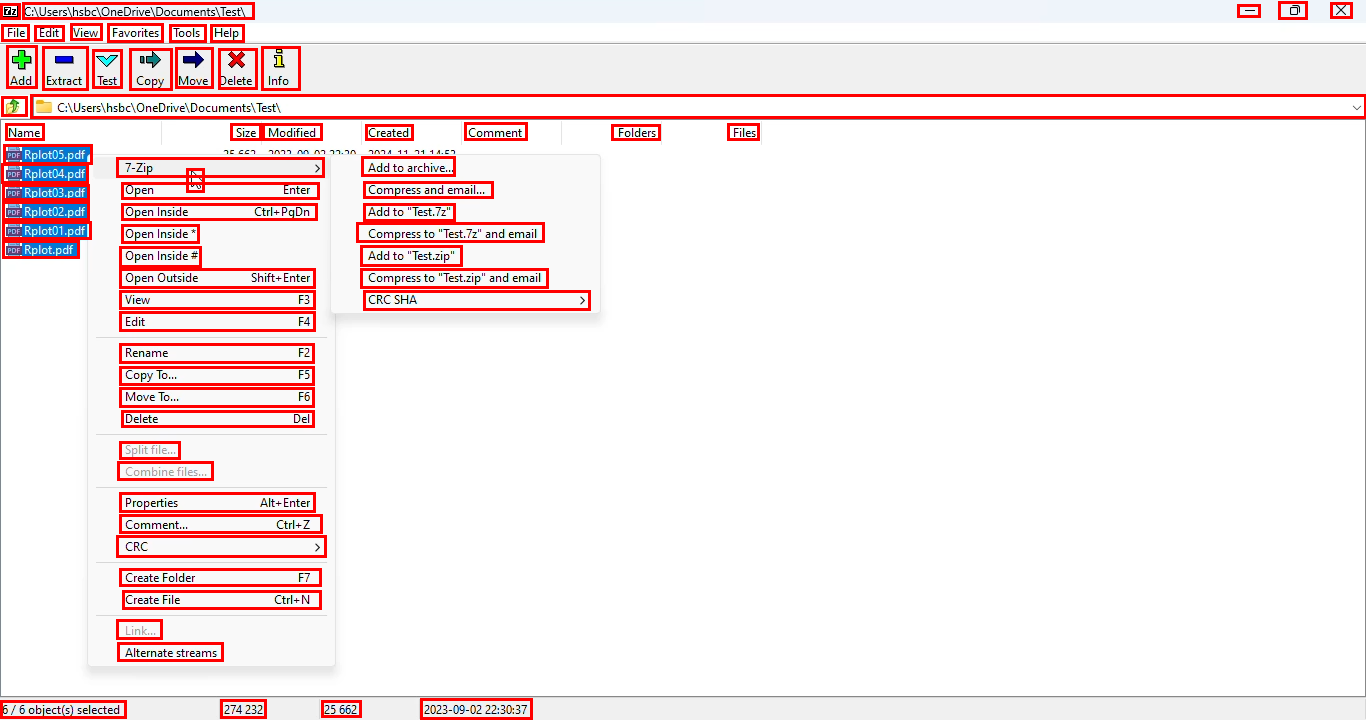Image resolution: width=1366 pixels, height=720 pixels.
Task: Open the File menu
Action: (x=16, y=33)
